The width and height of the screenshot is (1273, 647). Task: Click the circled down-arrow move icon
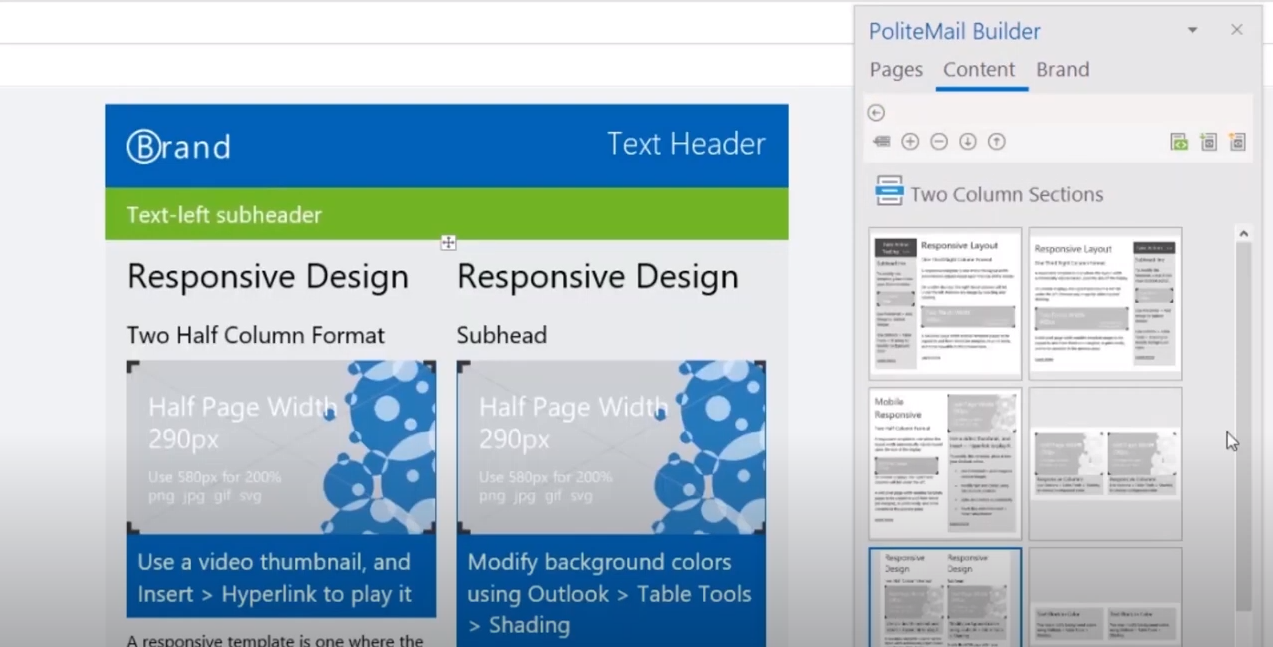tap(968, 142)
